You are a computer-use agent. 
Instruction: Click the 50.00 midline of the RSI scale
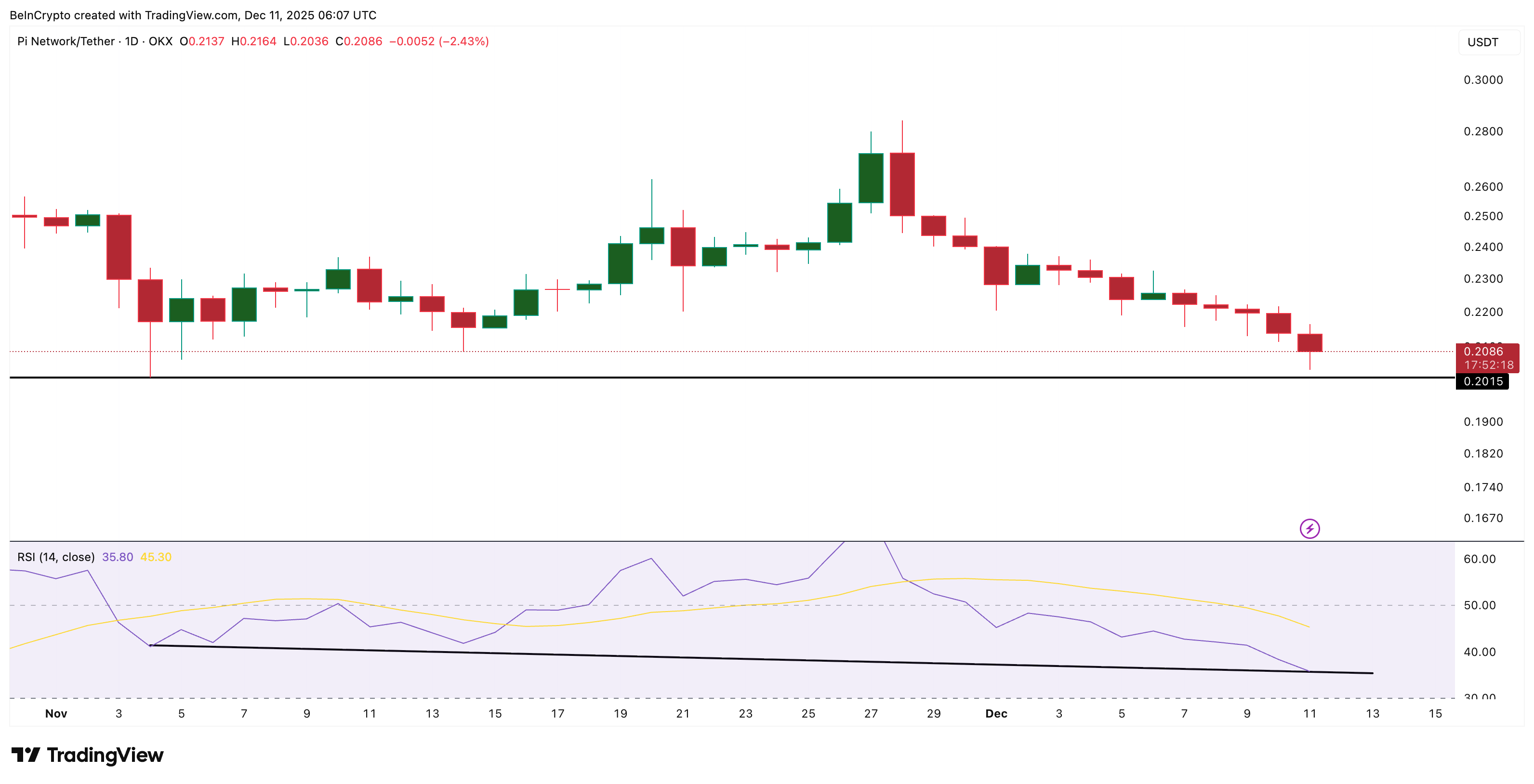click(x=1481, y=604)
